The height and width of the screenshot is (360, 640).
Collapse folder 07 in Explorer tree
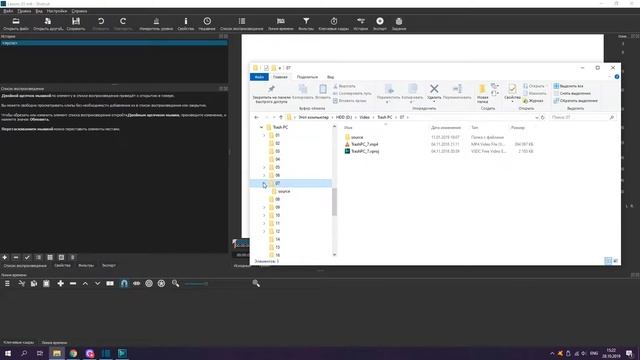pyautogui.click(x=264, y=183)
